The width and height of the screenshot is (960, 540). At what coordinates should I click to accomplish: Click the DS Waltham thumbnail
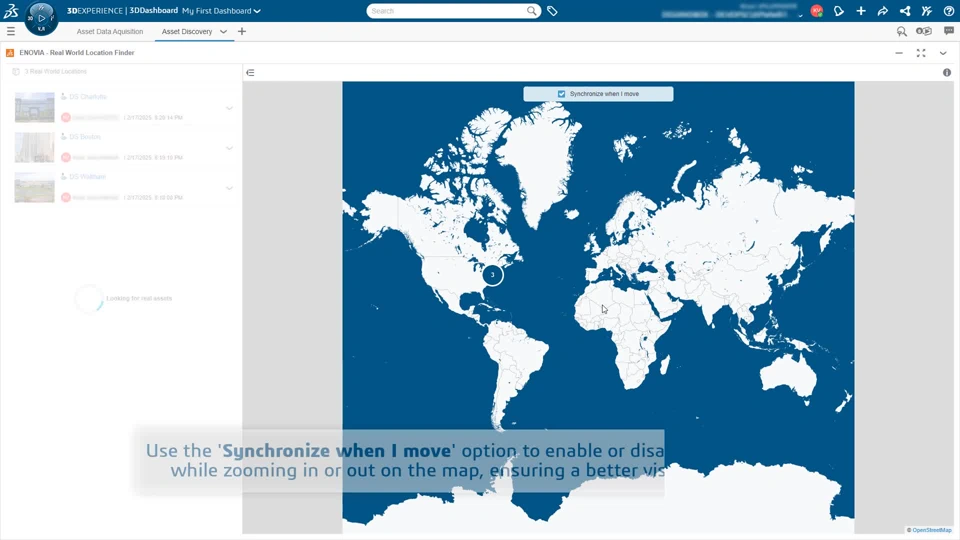34,187
